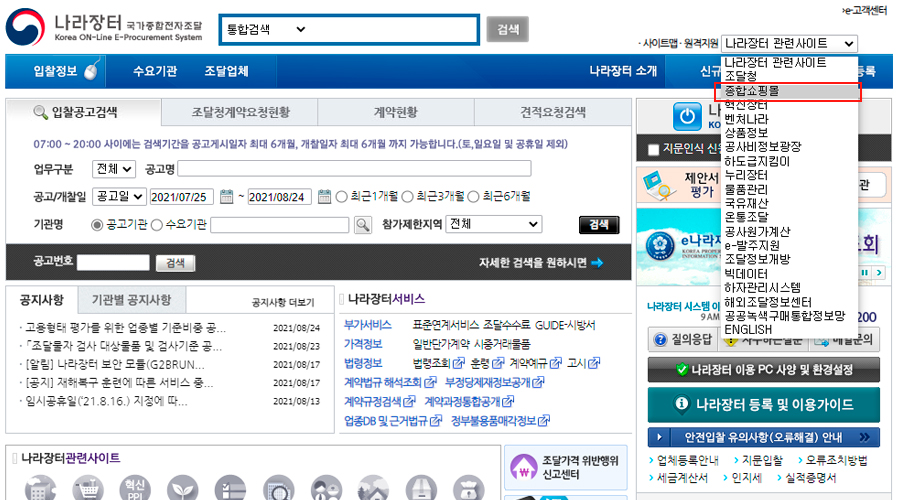900x500 pixels.
Task: Click the plant sprout round icon
Action: tap(183, 488)
